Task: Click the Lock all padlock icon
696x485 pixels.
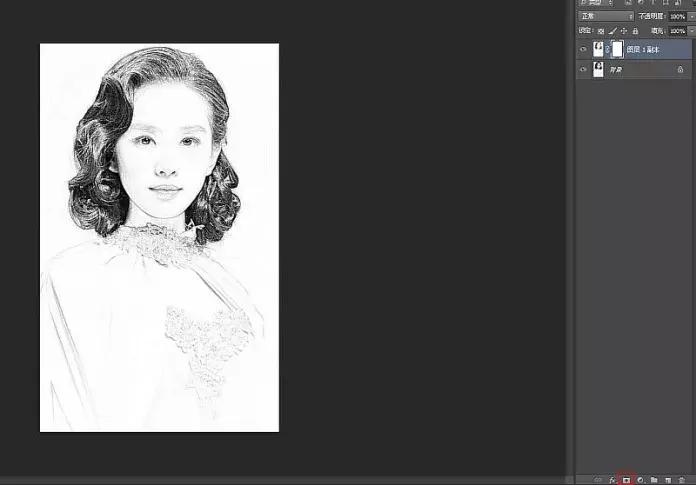Action: point(635,31)
